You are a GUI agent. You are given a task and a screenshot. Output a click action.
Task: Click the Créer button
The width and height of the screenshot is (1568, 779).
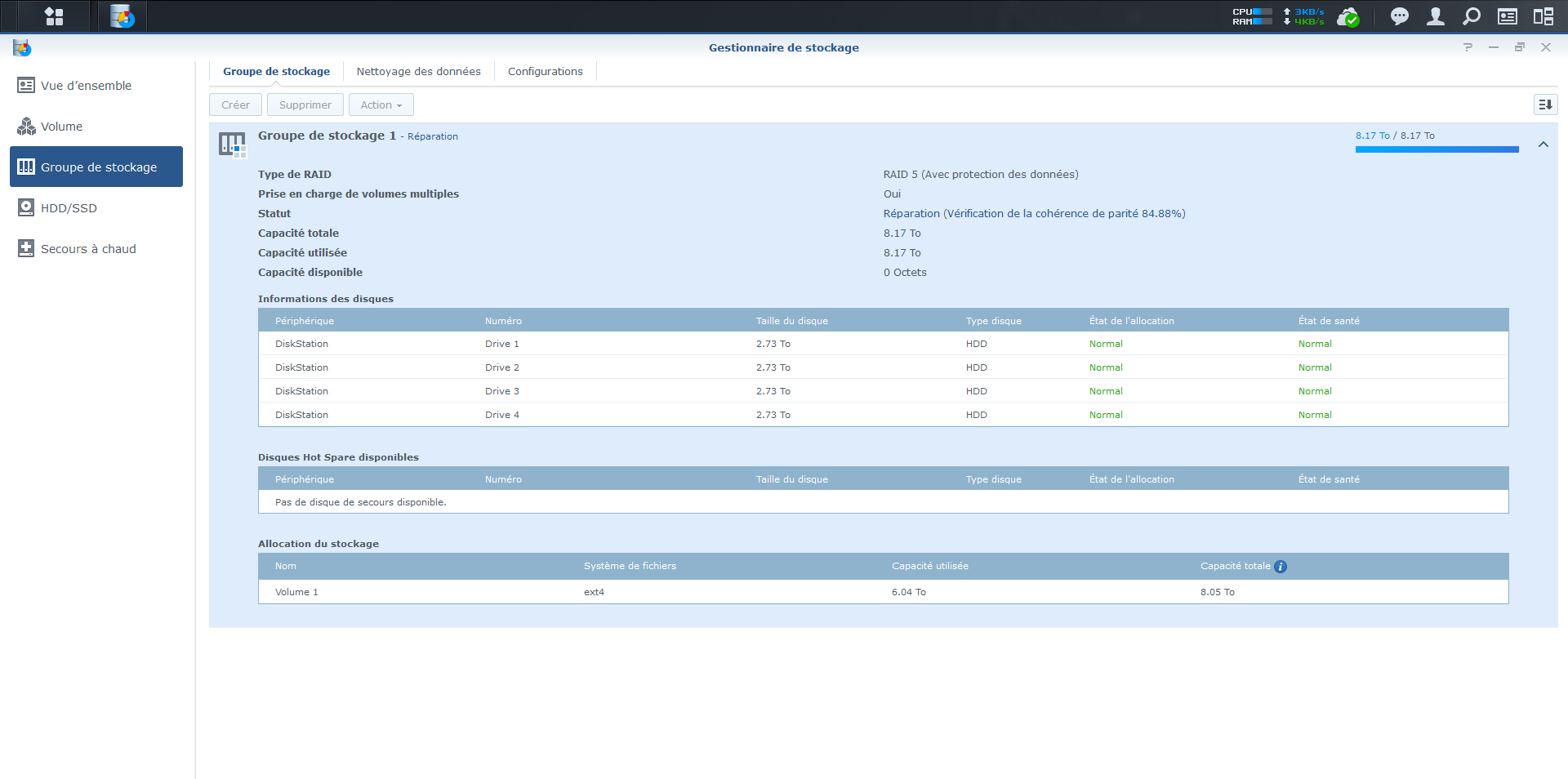coord(235,105)
